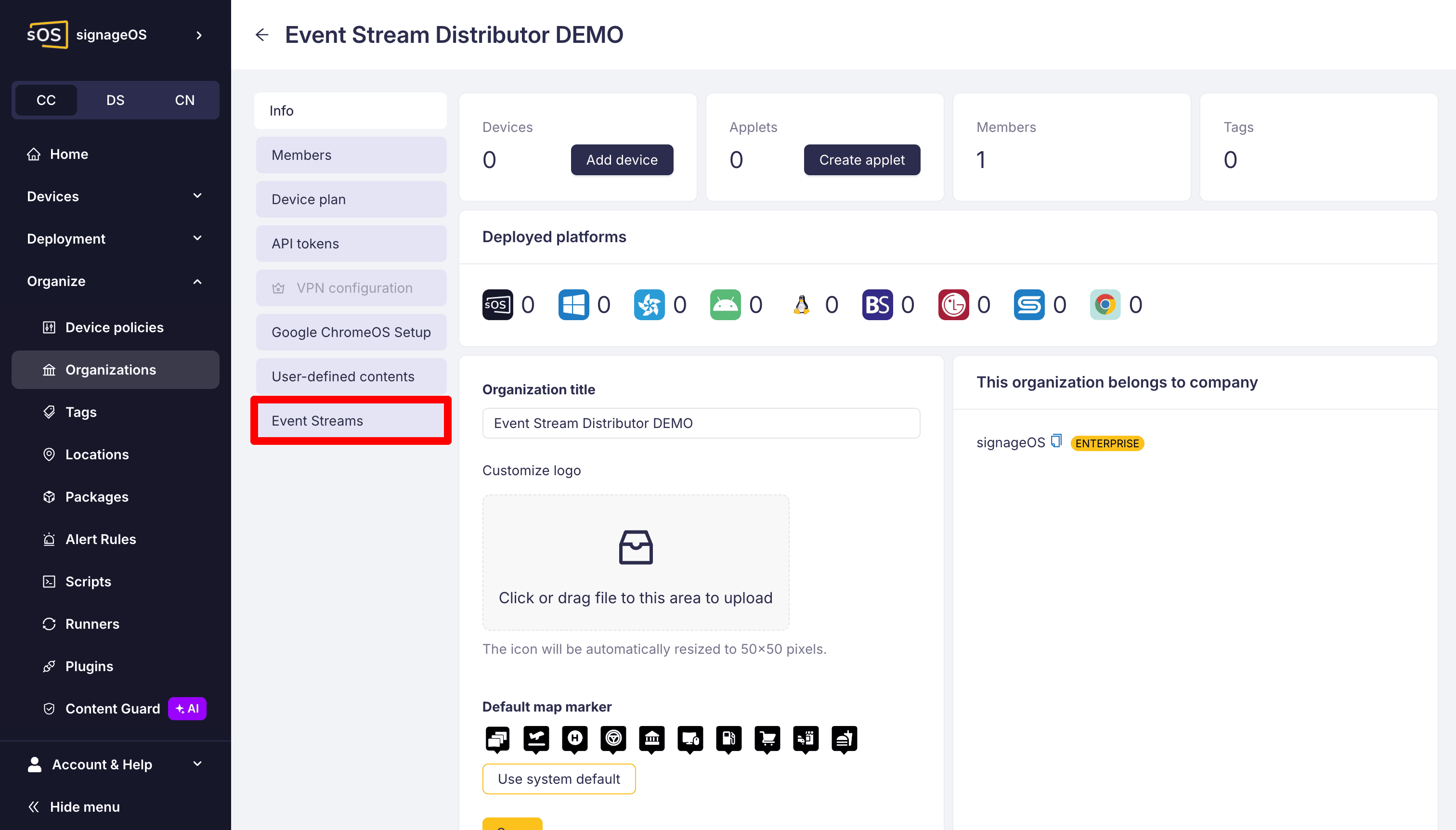This screenshot has height=830, width=1456.
Task: Click the BrightSign BS platform icon
Action: click(x=877, y=304)
